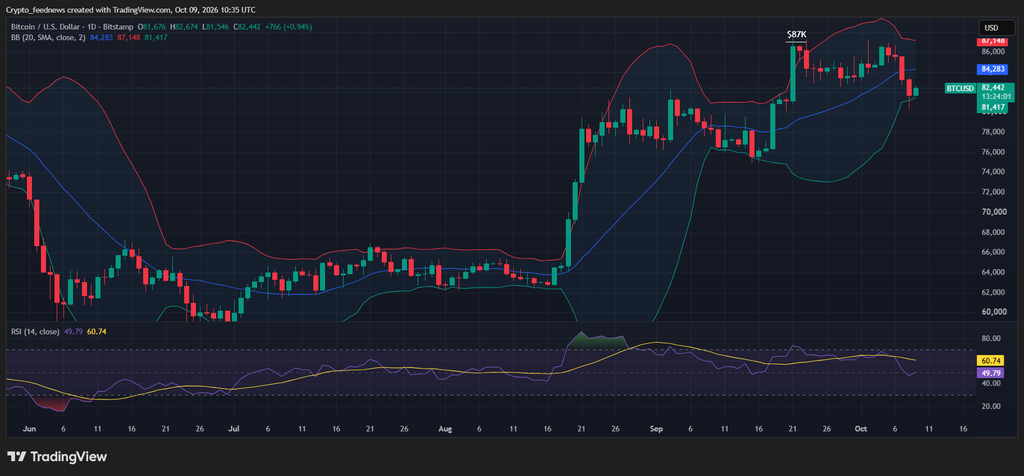The height and width of the screenshot is (476, 1024).
Task: Click the red 87,148 price scale label
Action: pos(993,41)
